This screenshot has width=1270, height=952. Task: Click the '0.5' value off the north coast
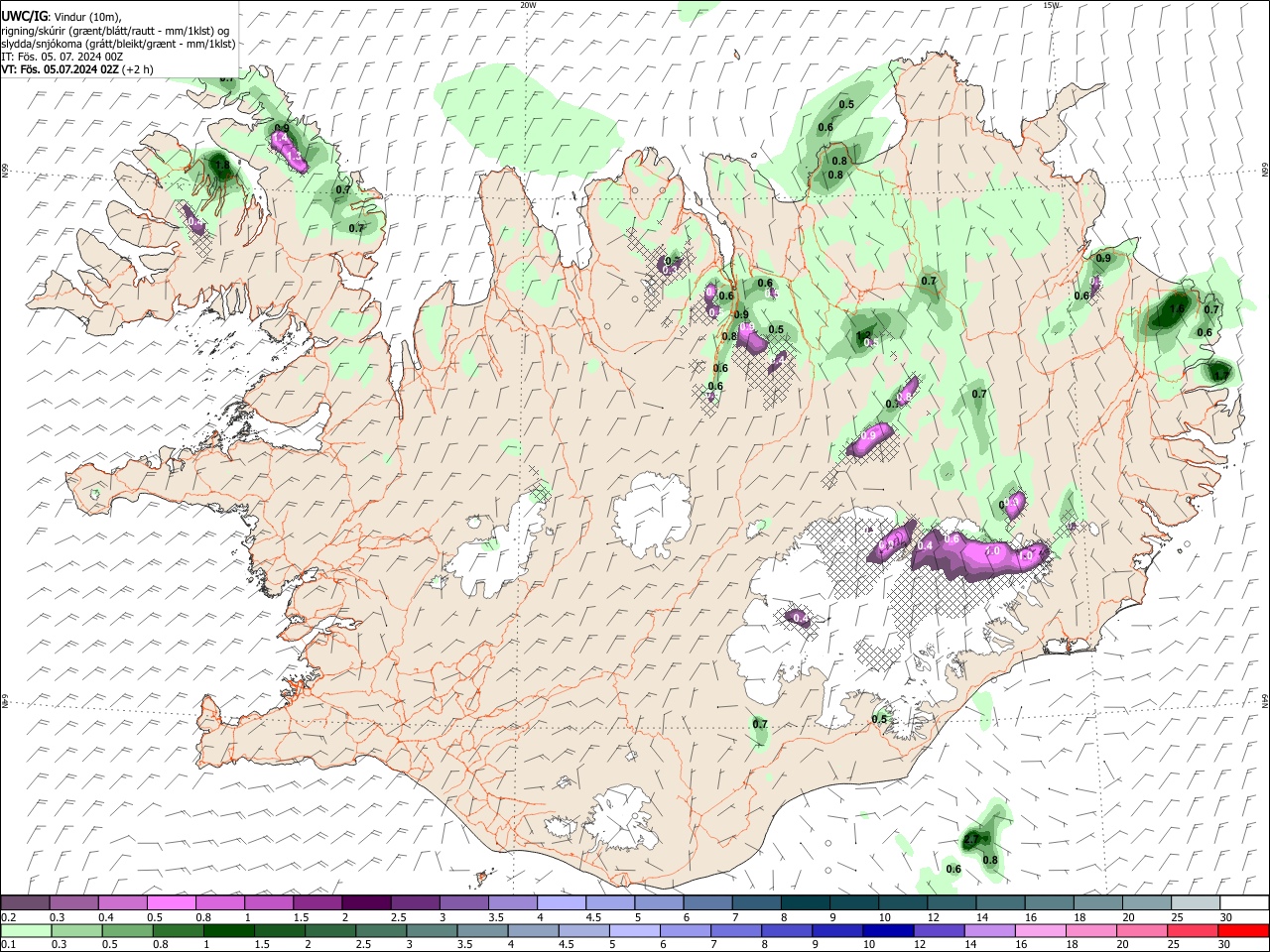(846, 104)
